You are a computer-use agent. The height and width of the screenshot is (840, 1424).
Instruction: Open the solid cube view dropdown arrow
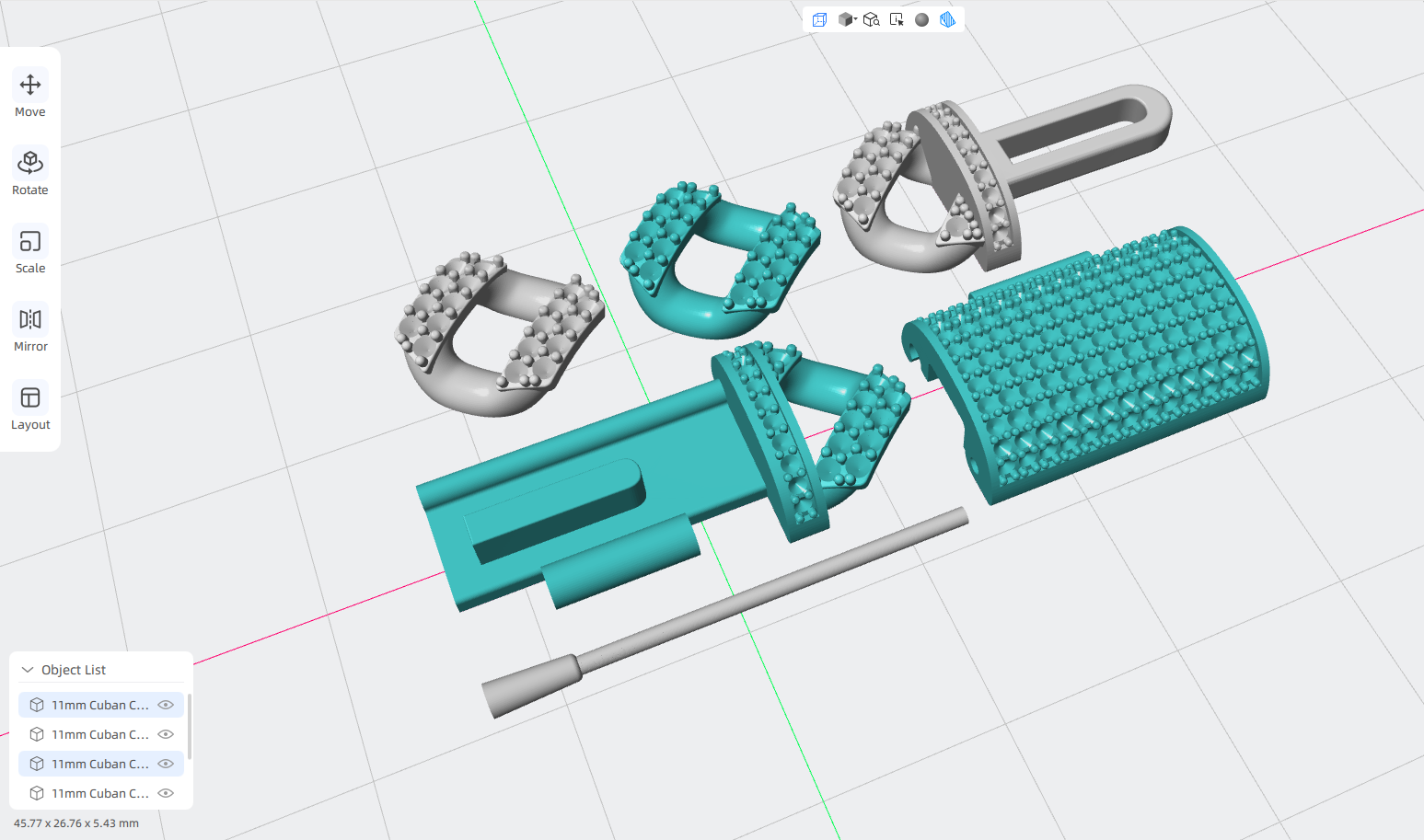click(x=855, y=18)
